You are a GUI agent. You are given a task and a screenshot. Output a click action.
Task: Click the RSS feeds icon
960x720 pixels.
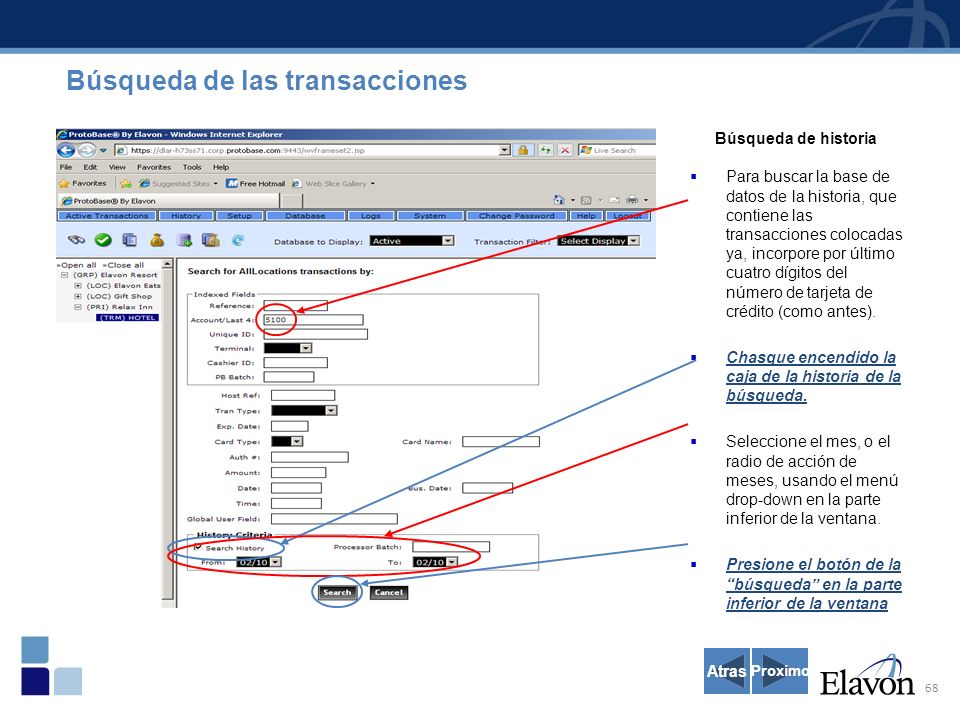pos(586,200)
